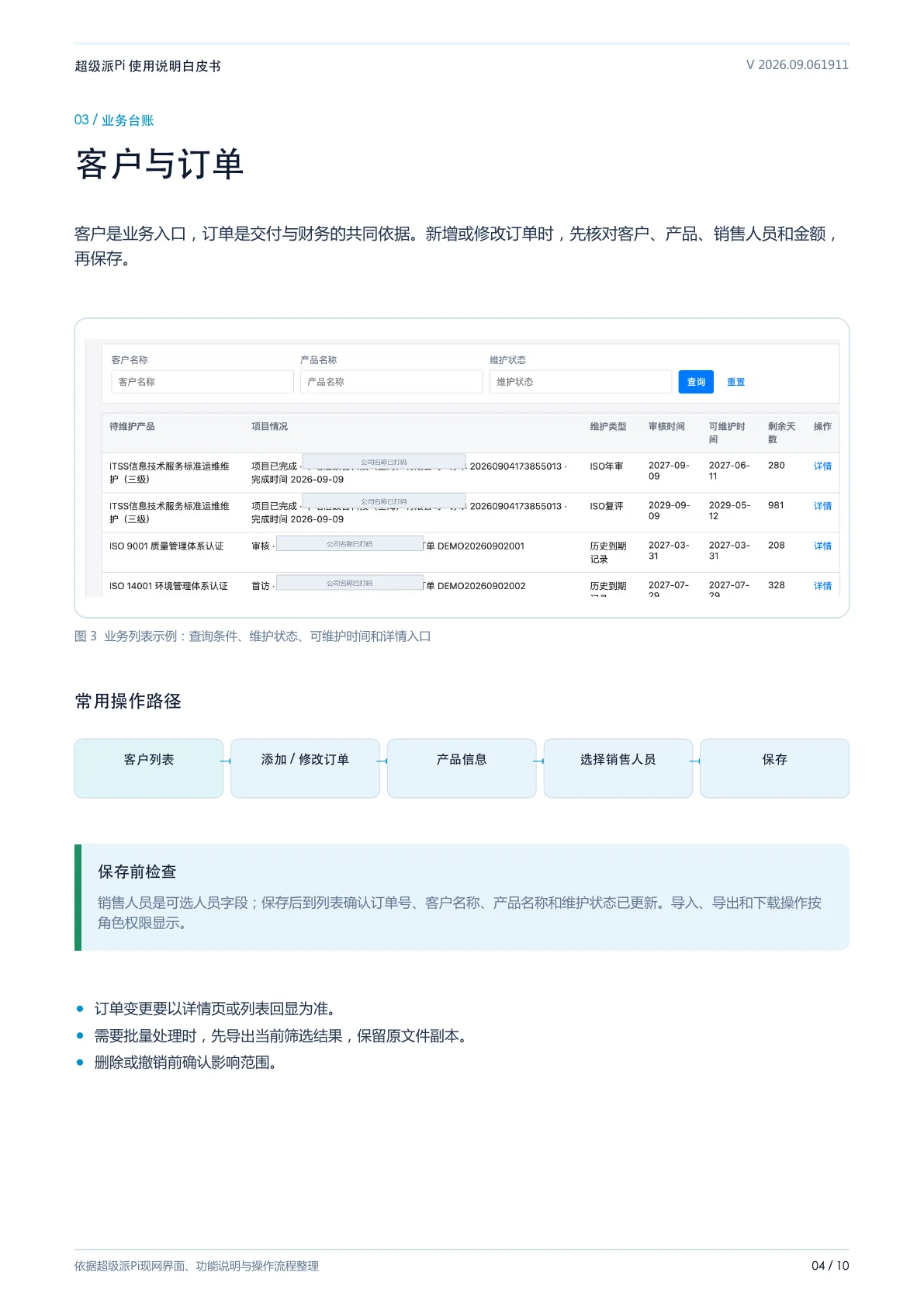Image resolution: width=924 pixels, height=1307 pixels.
Task: Click the audit date 2027-09-09
Action: [669, 470]
